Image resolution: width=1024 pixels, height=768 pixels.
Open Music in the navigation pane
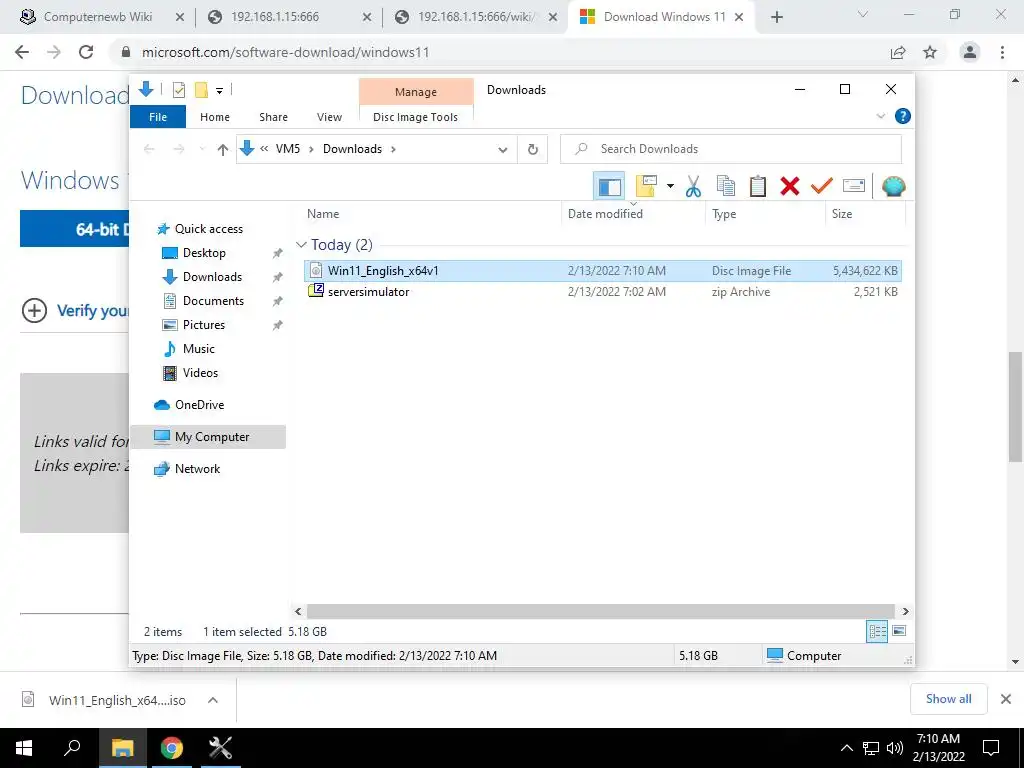tap(199, 349)
